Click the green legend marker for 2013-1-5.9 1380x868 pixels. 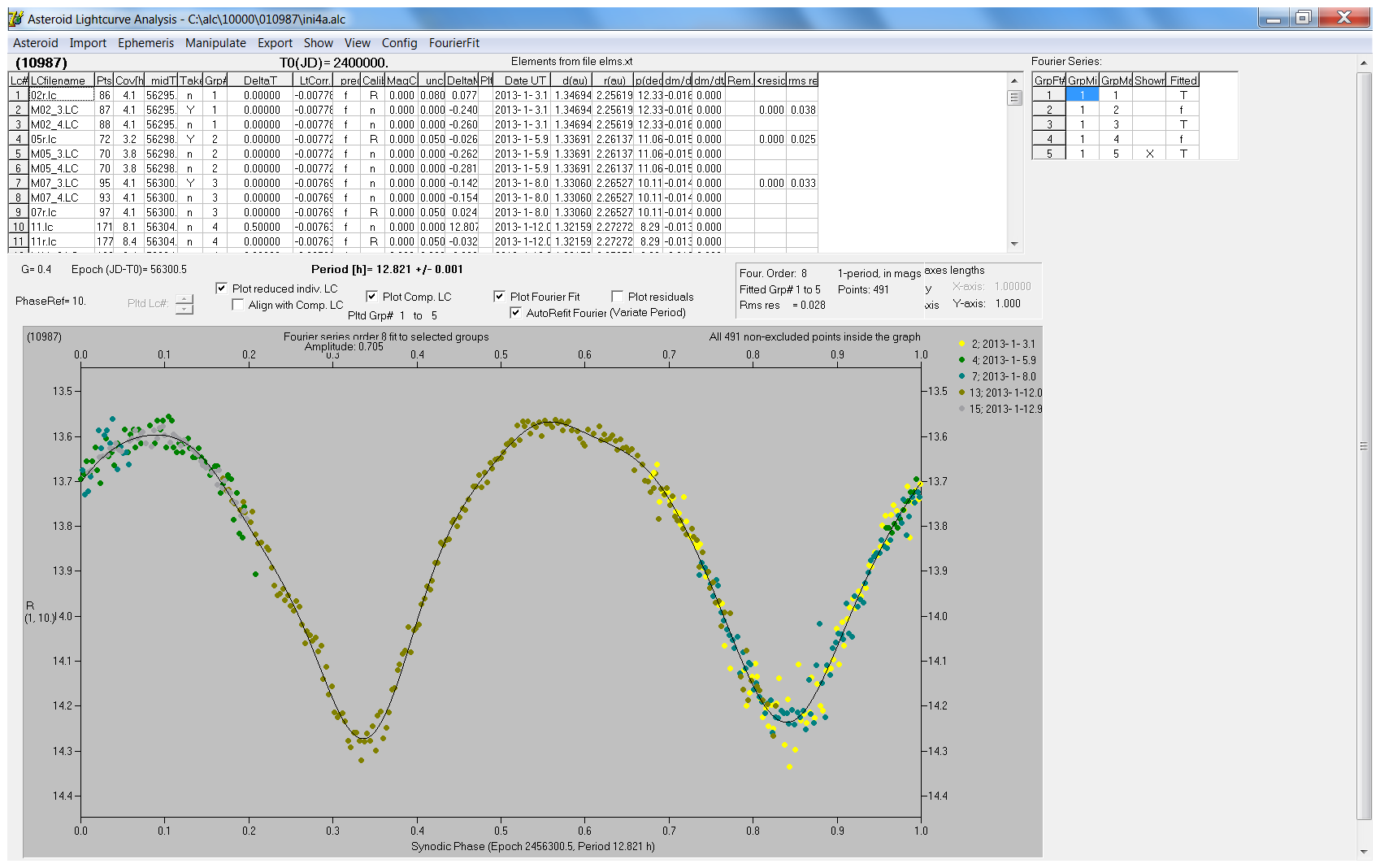coord(962,360)
